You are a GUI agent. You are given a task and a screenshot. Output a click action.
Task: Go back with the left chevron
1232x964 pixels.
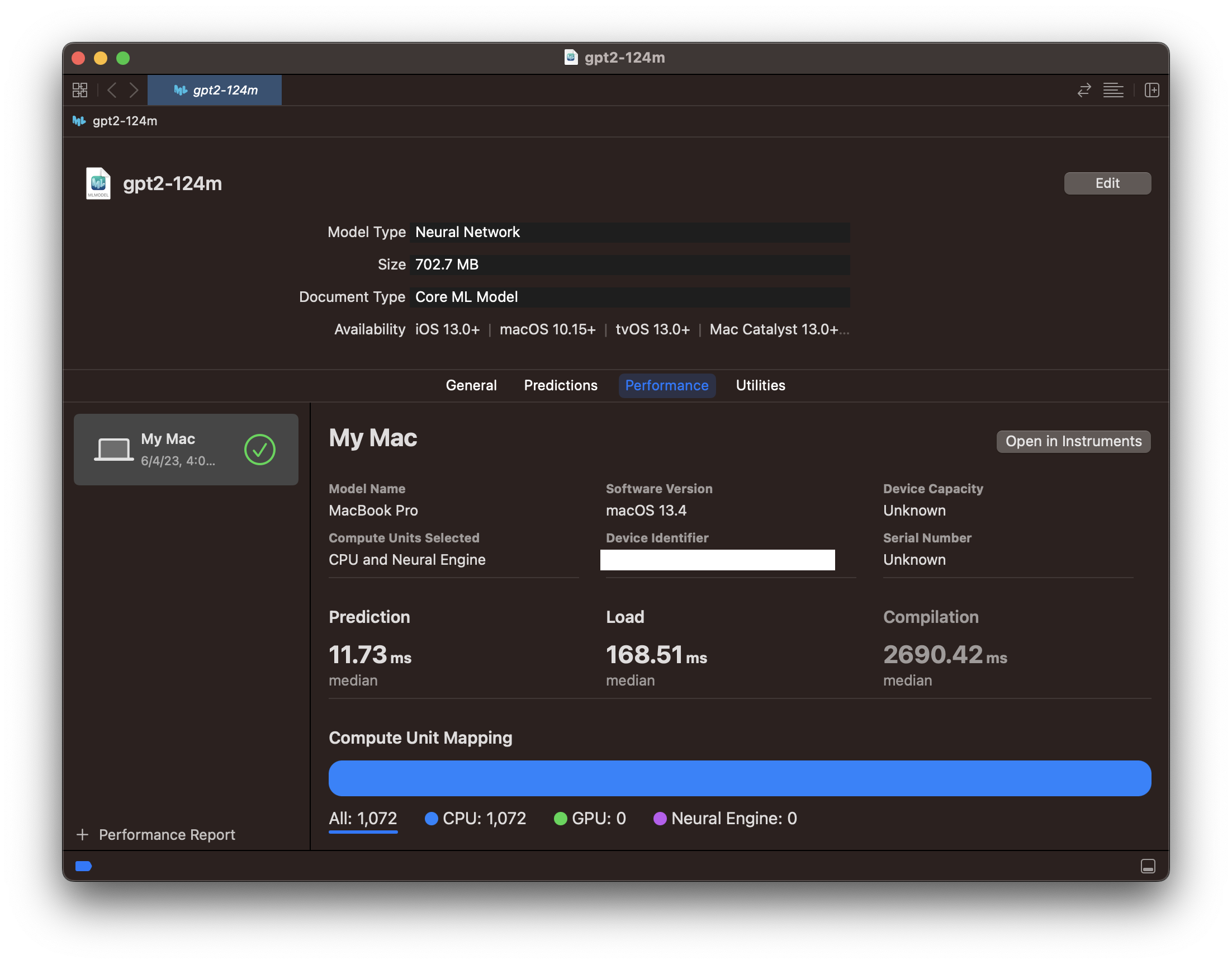112,90
